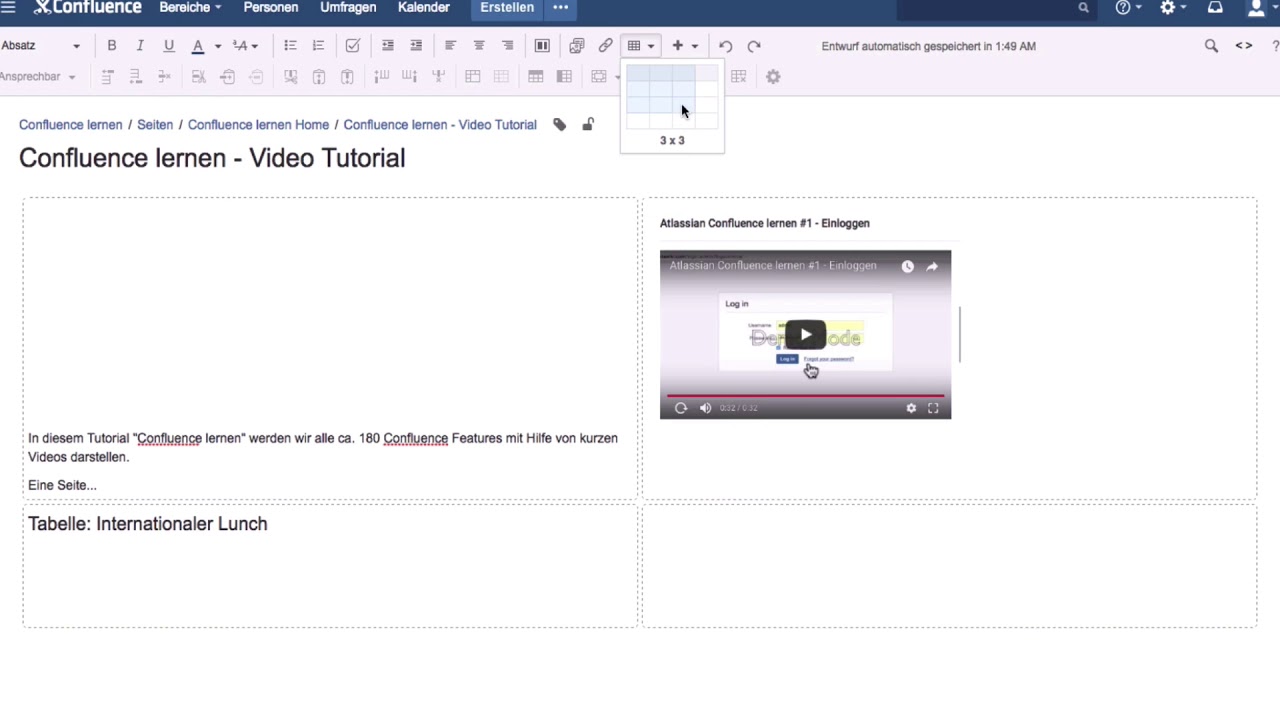Open find and replace magnifier in editor toolbar
This screenshot has height=720, width=1280.
click(x=1211, y=46)
